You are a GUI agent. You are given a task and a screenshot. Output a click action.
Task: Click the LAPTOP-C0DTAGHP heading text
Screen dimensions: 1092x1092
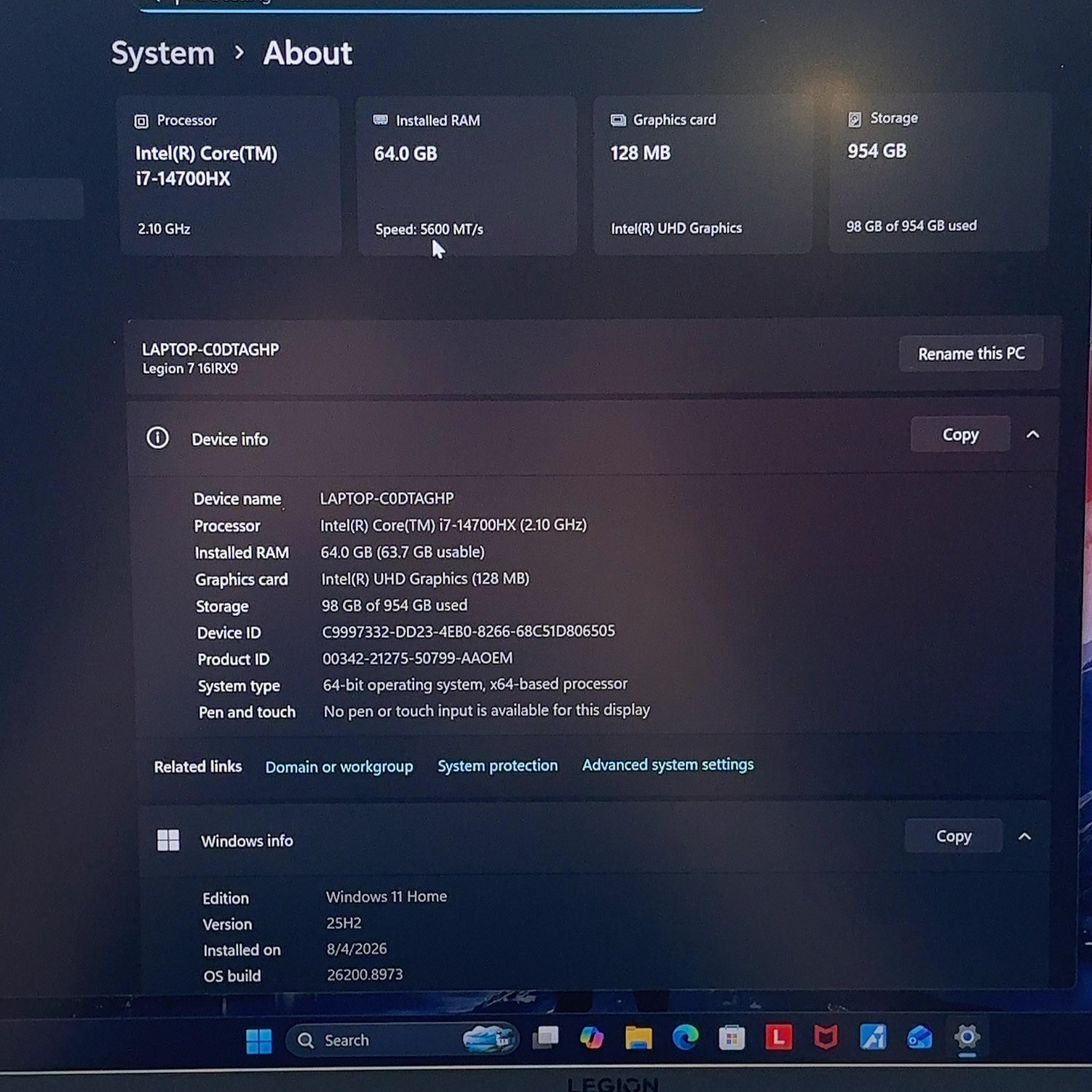(x=210, y=349)
